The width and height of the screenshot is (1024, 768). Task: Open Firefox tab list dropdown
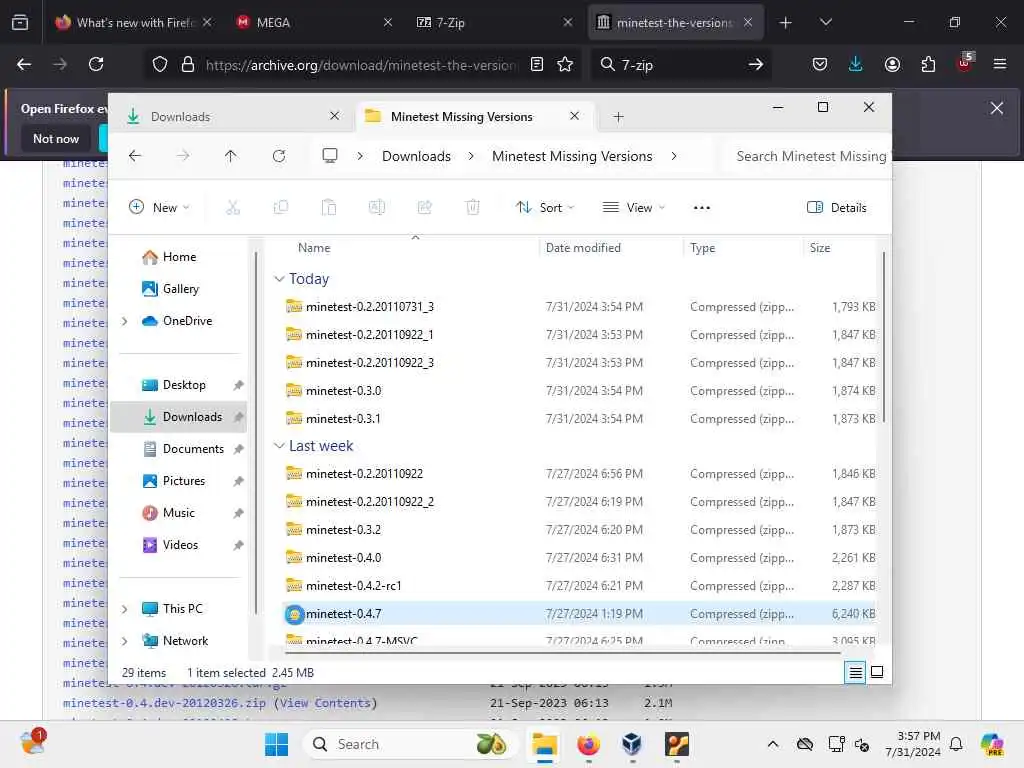tap(825, 22)
